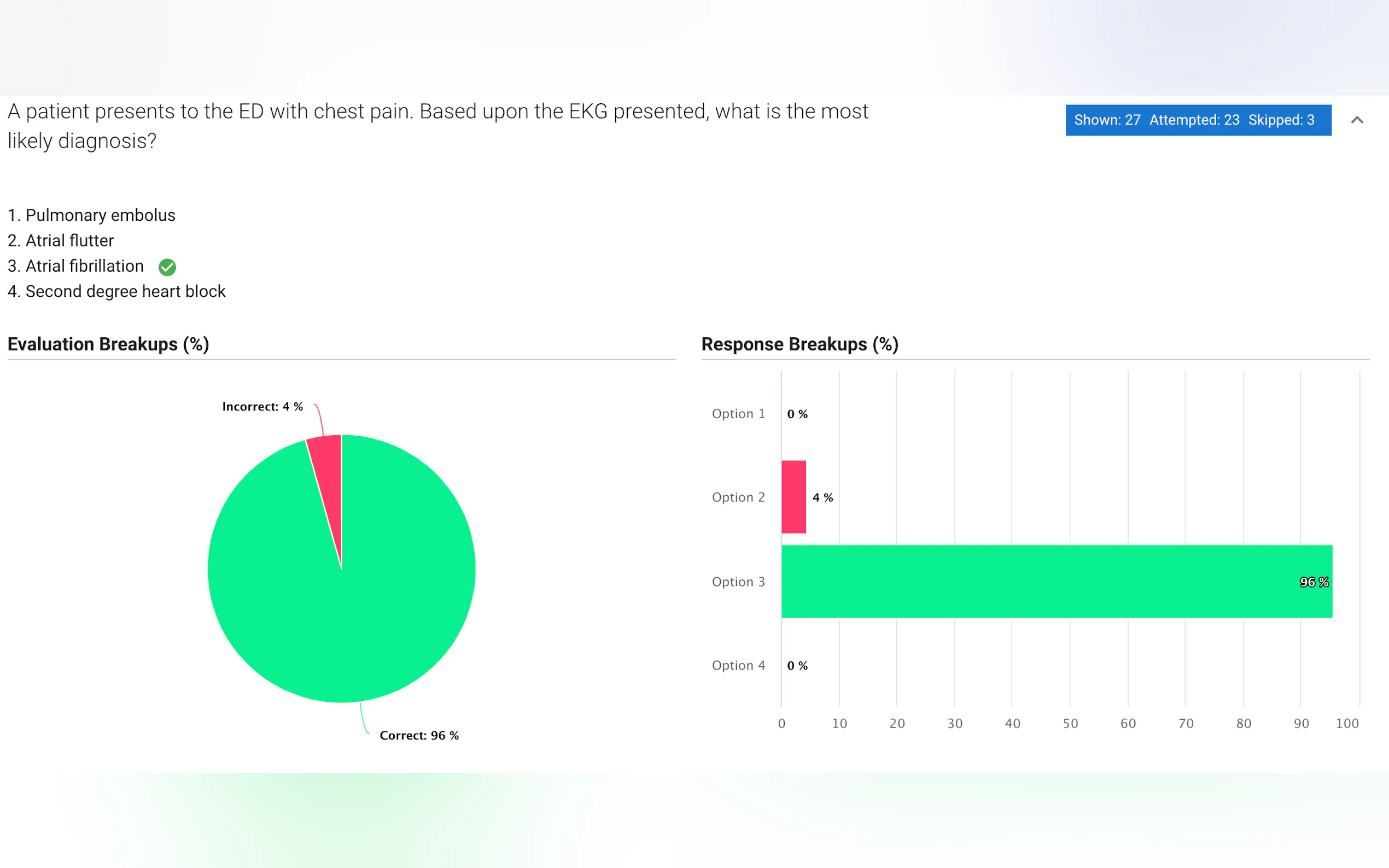Click the question text about EKG
This screenshot has width=1389, height=868.
[437, 126]
